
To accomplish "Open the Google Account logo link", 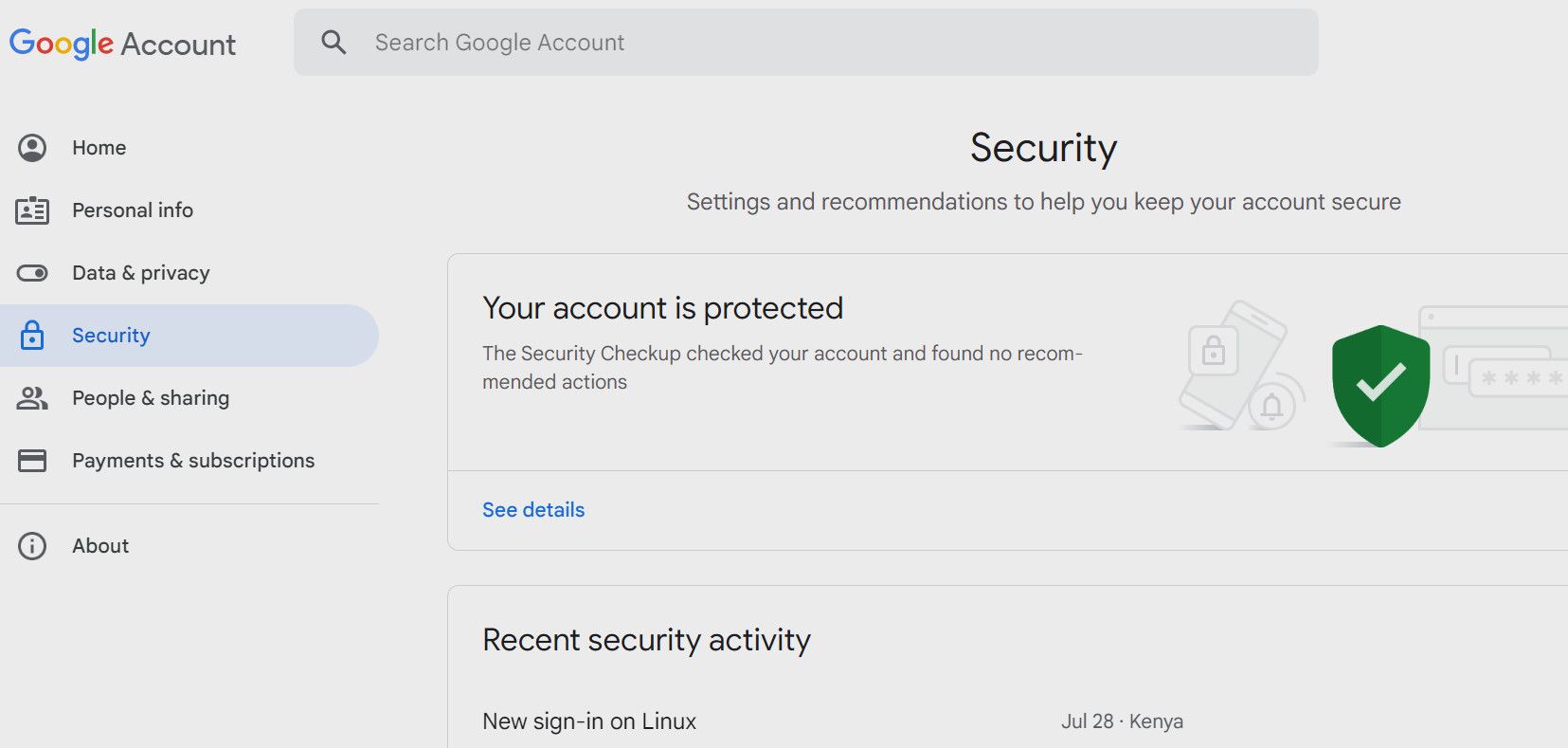I will coord(121,43).
